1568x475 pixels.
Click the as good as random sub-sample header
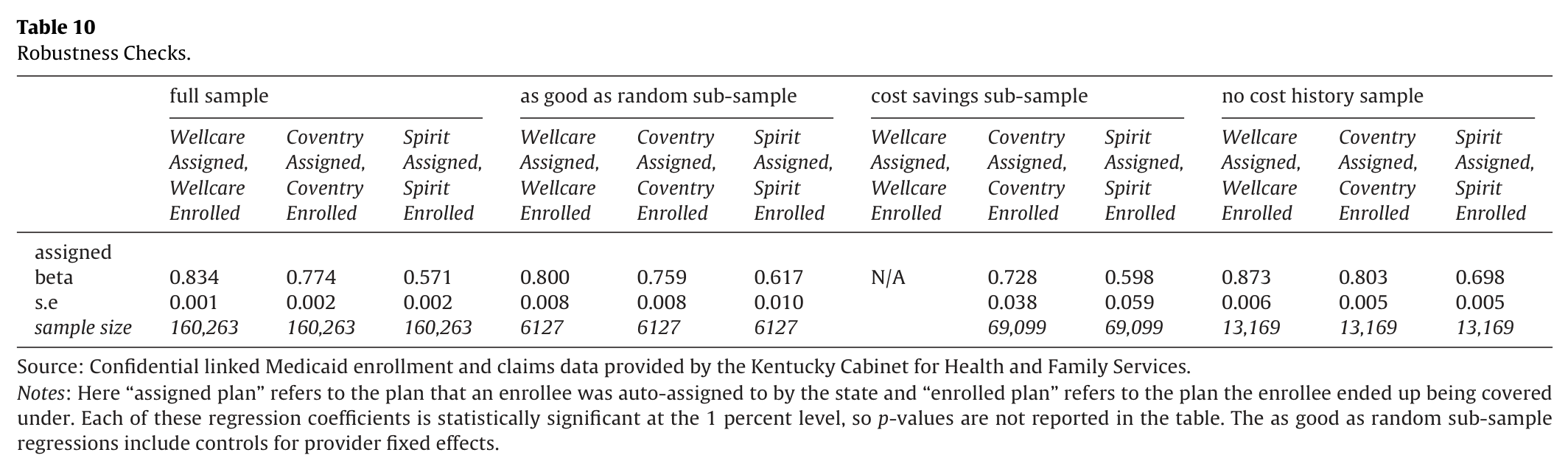(658, 96)
